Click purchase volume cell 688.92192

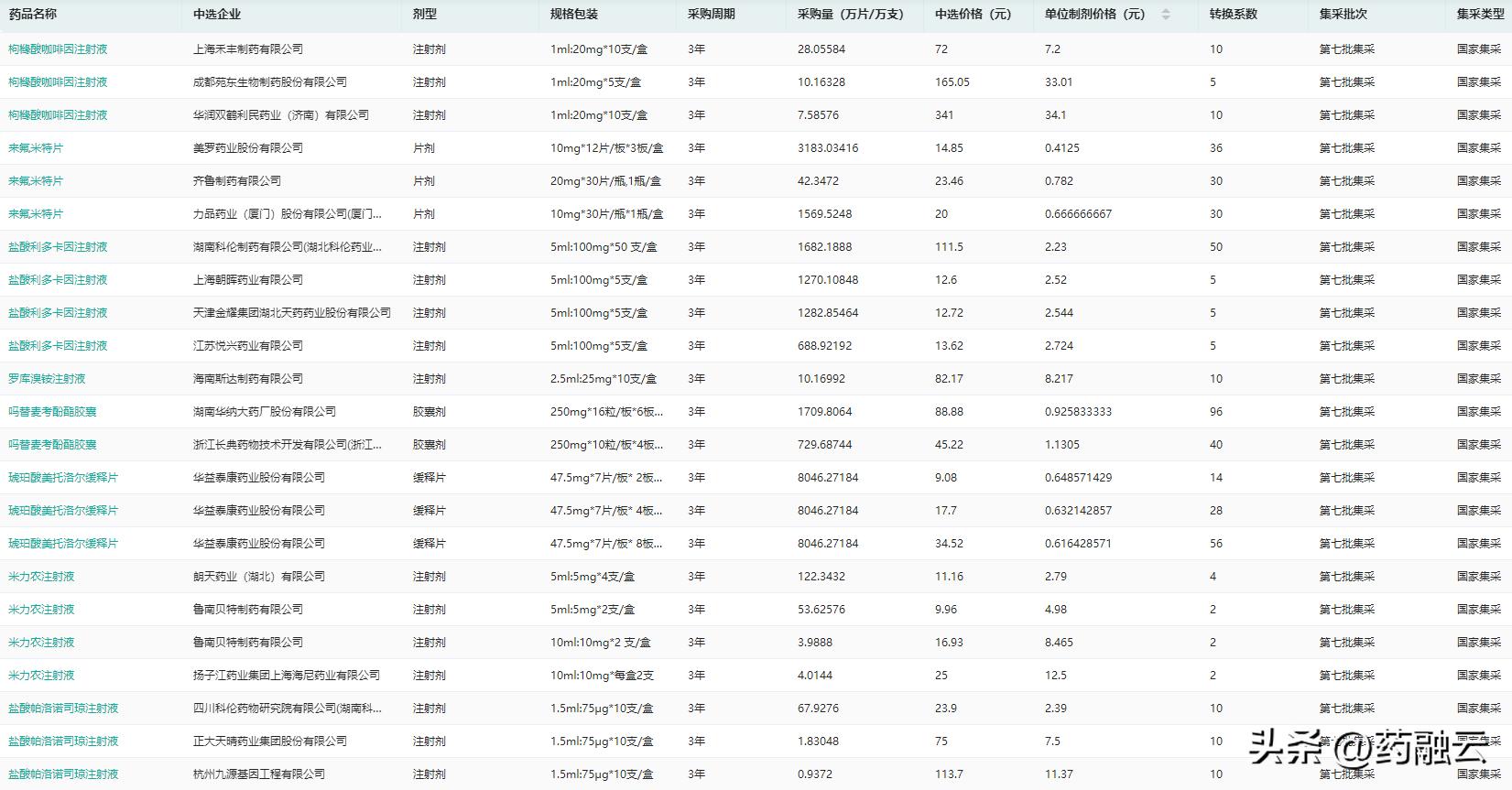825,346
